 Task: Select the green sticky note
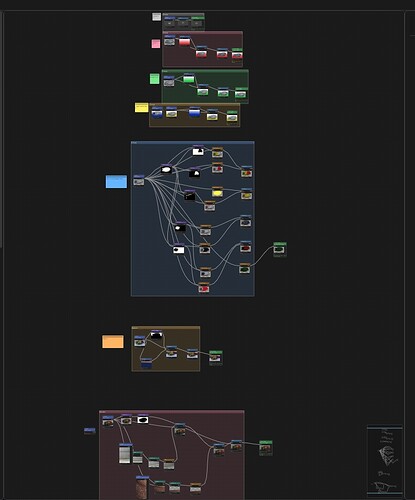(154, 79)
